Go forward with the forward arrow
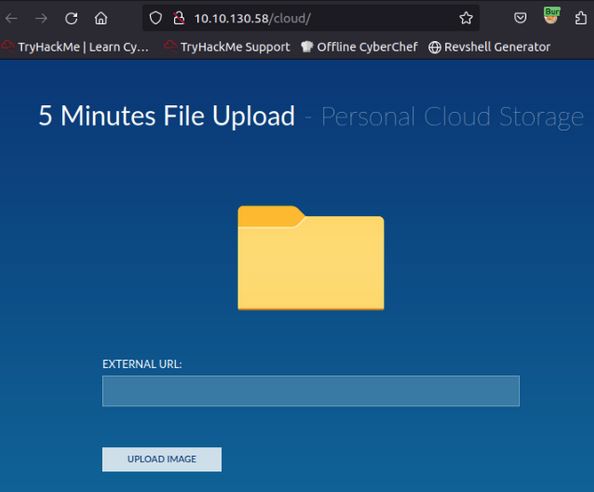The width and height of the screenshot is (594, 492). [x=41, y=18]
